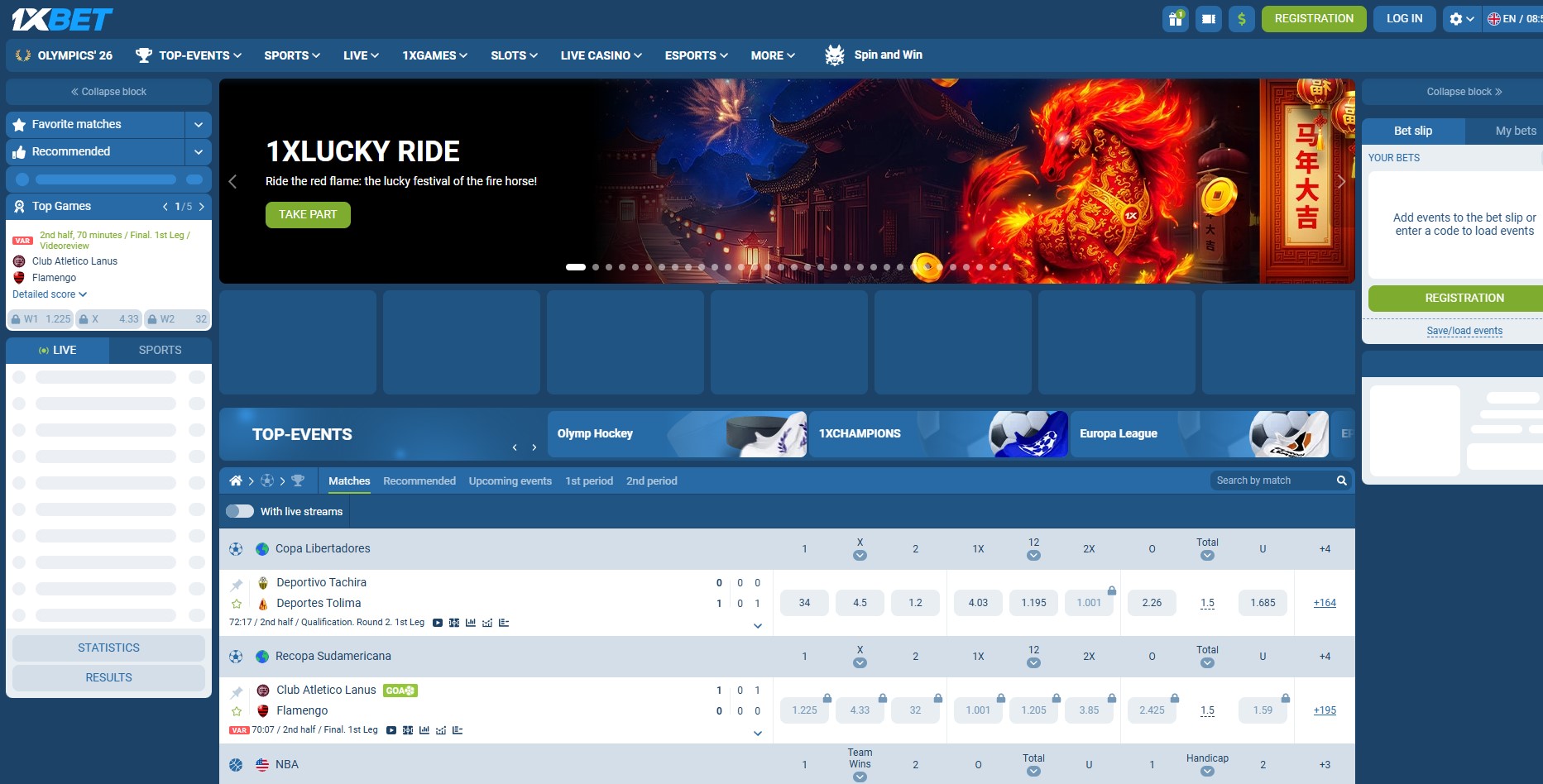This screenshot has width=1543, height=784.
Task: View statistics chart icon for Lanus match
Action: pos(424,730)
